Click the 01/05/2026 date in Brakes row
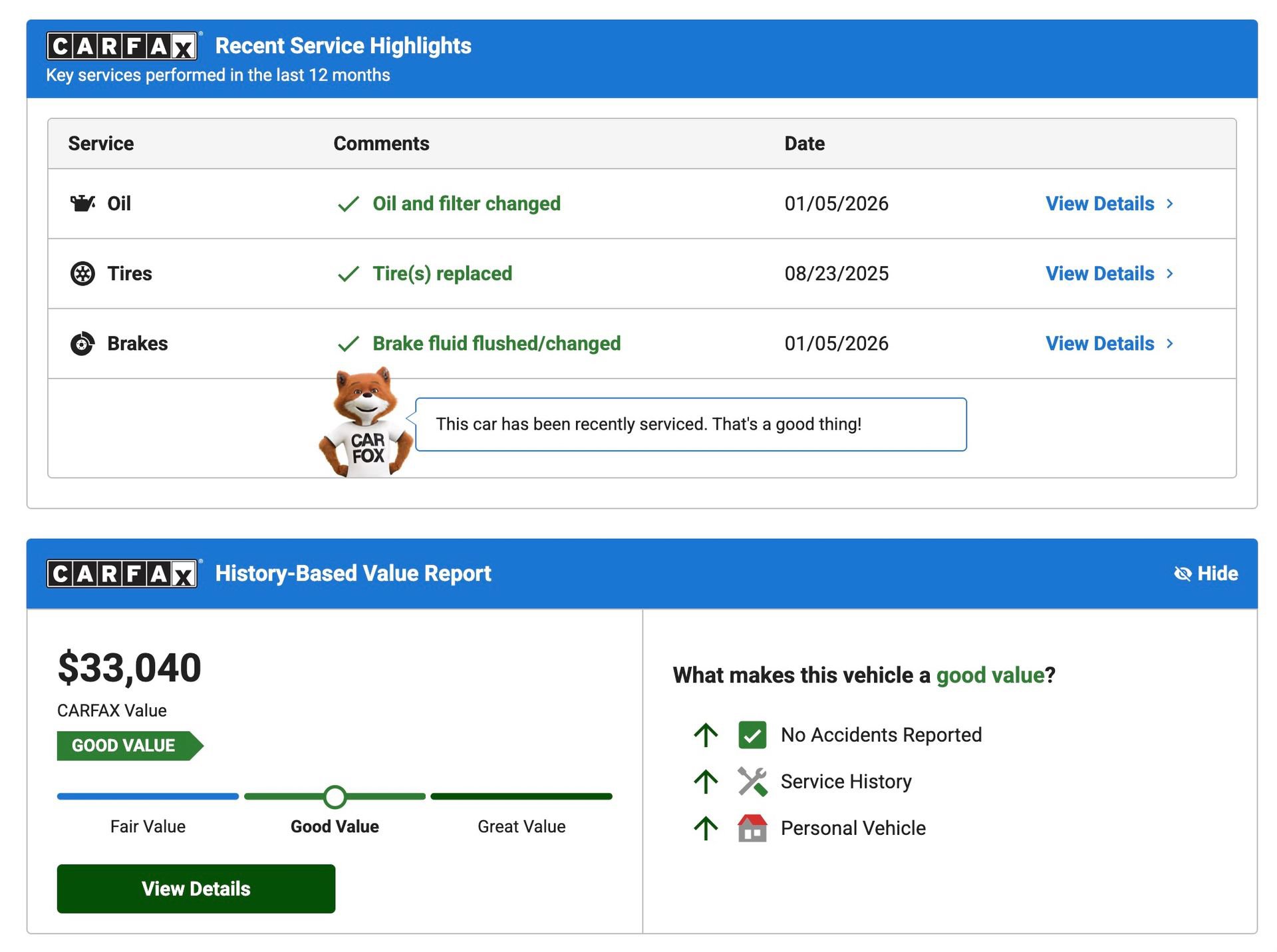The height and width of the screenshot is (952, 1277). click(837, 343)
